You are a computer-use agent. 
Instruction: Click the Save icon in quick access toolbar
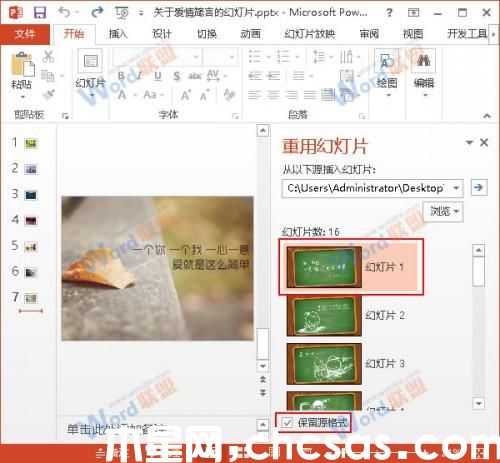(40, 13)
